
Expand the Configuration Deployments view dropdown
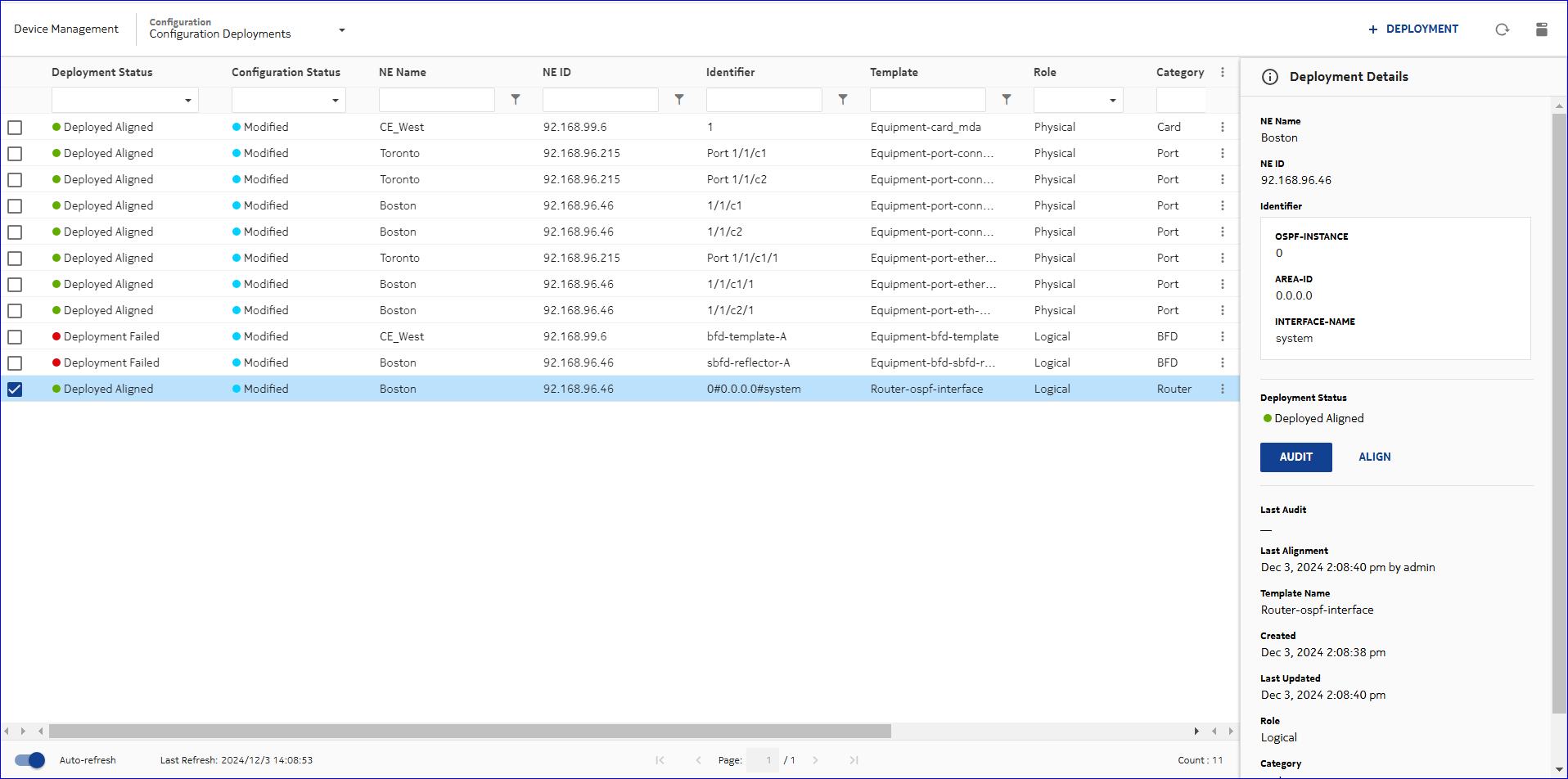[342, 30]
